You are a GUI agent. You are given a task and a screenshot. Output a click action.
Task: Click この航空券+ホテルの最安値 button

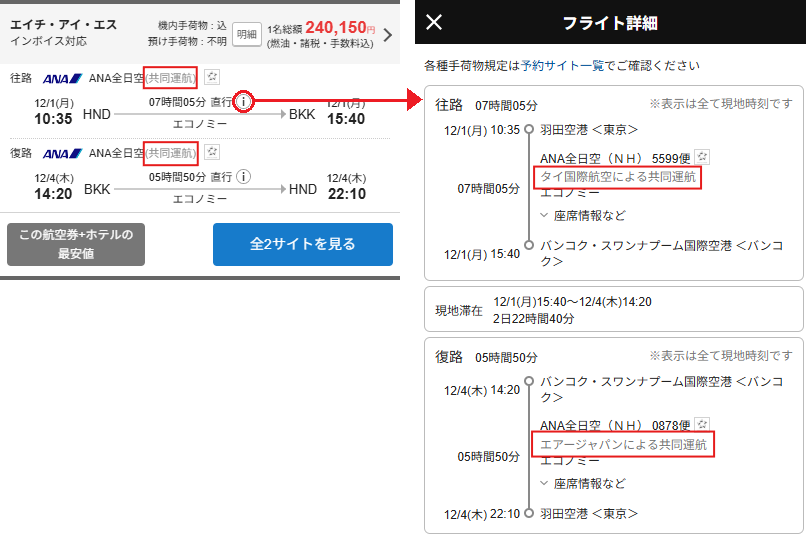coord(76,244)
